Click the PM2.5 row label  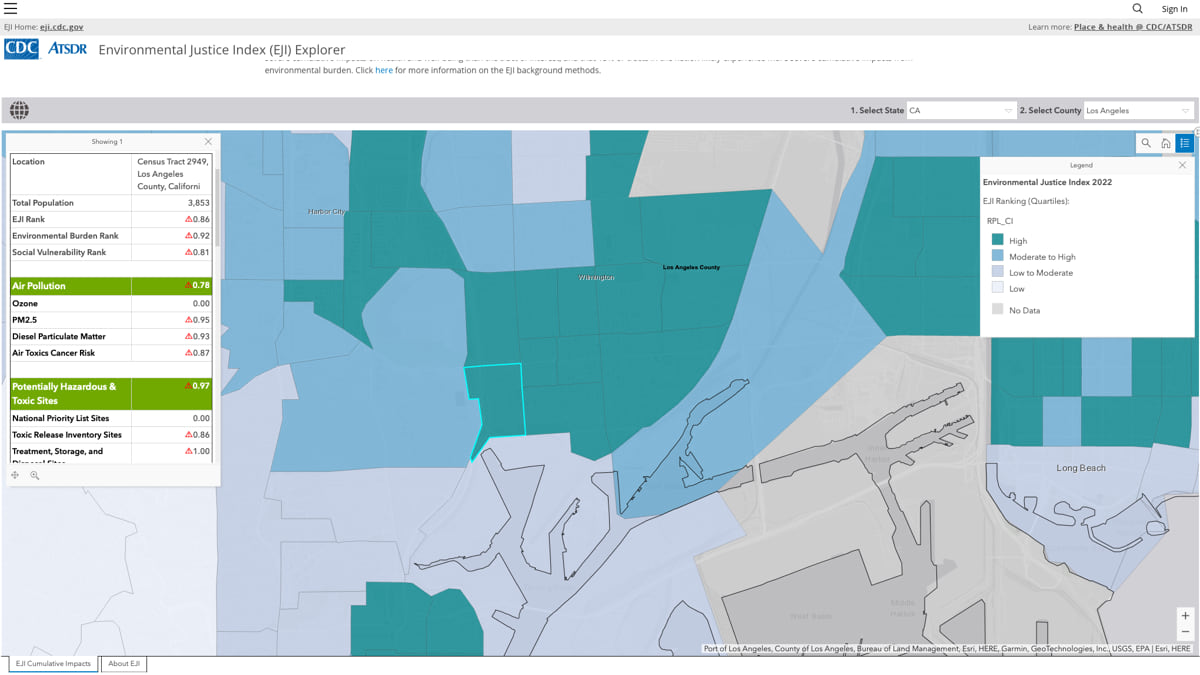(24, 320)
